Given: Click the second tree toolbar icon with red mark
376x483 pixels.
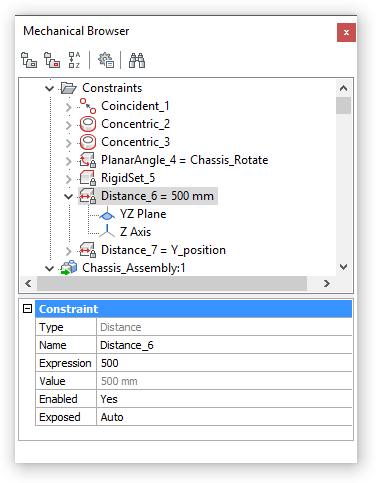Looking at the screenshot, I should 52,60.
